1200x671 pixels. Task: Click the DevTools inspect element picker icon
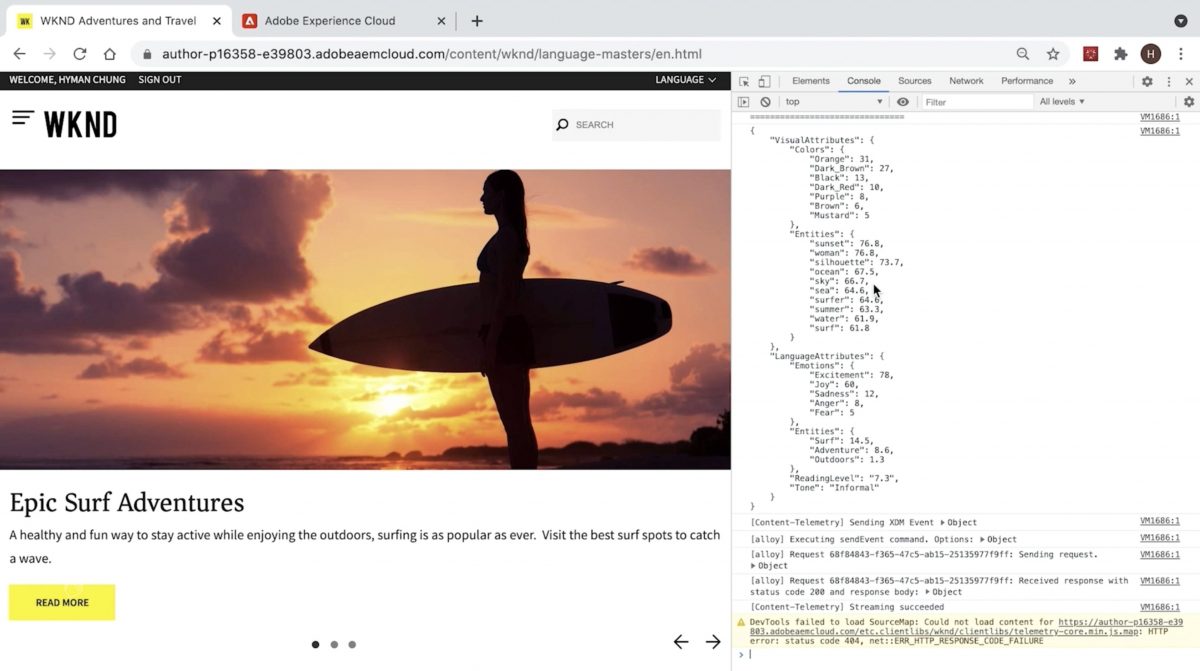[744, 81]
